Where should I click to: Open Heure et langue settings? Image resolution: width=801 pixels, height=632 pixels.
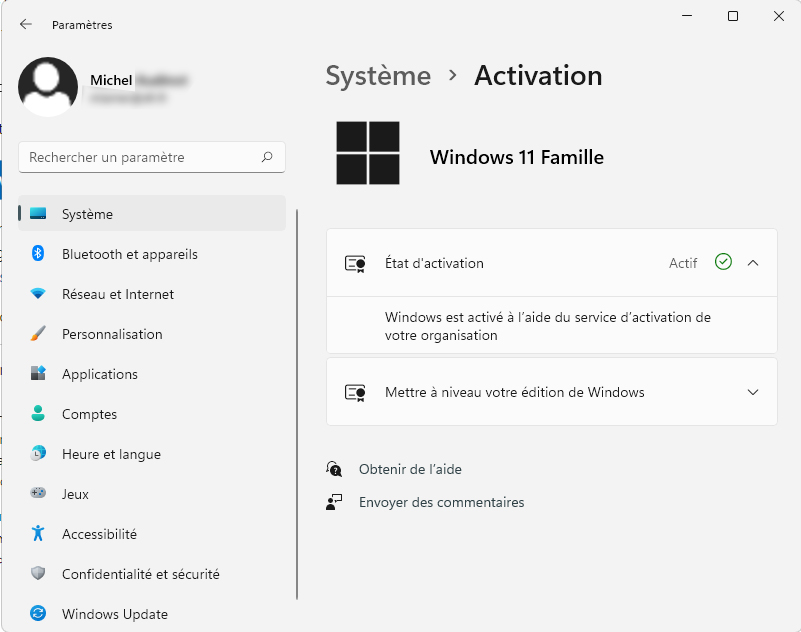pyautogui.click(x=152, y=453)
